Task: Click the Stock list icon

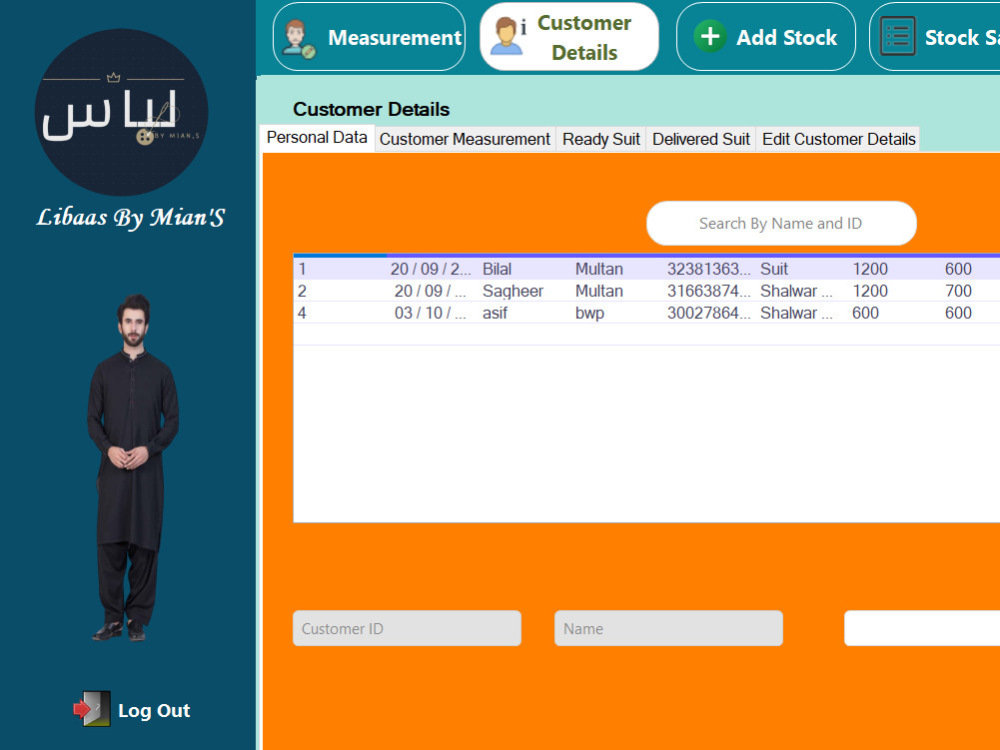Action: pyautogui.click(x=898, y=36)
